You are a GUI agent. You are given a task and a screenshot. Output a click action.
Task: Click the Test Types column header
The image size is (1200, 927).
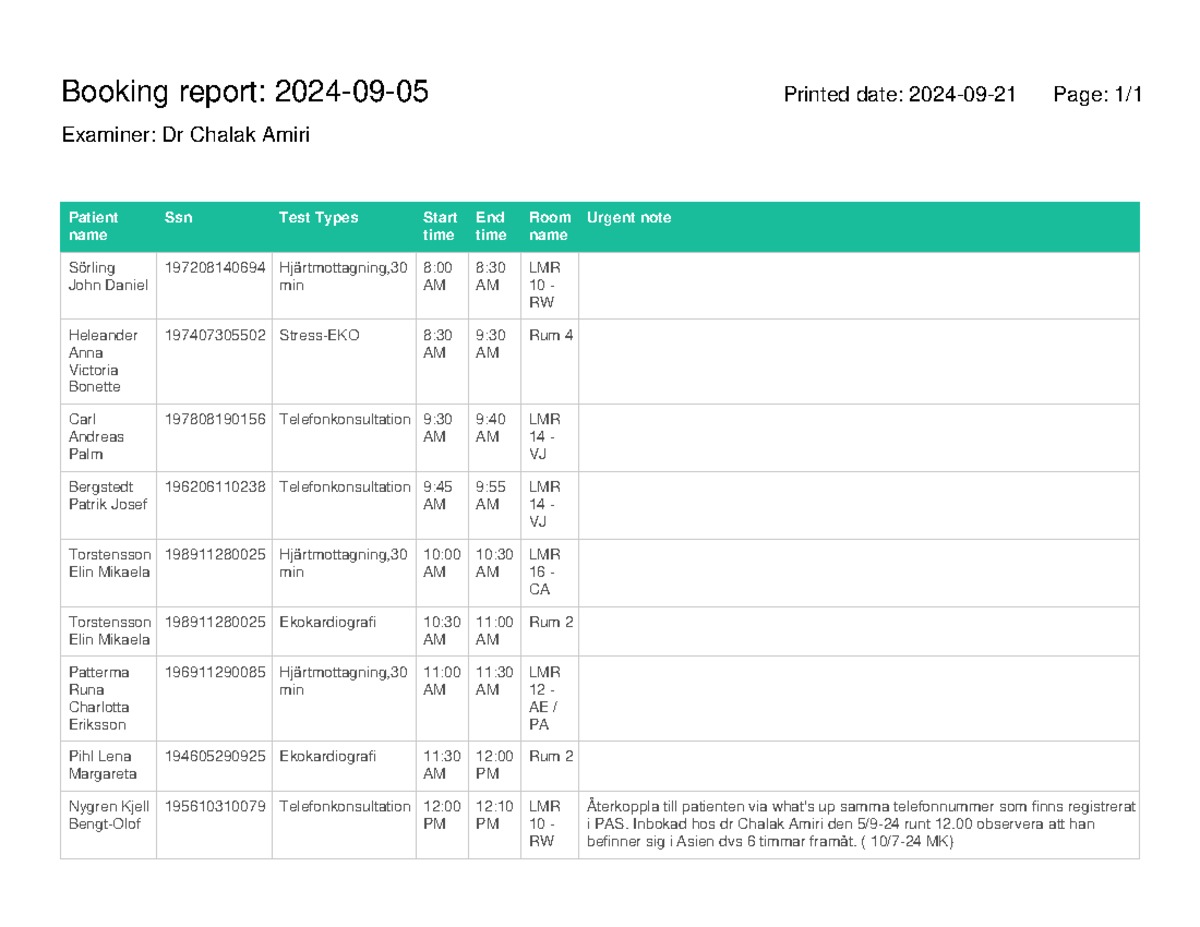pyautogui.click(x=312, y=217)
